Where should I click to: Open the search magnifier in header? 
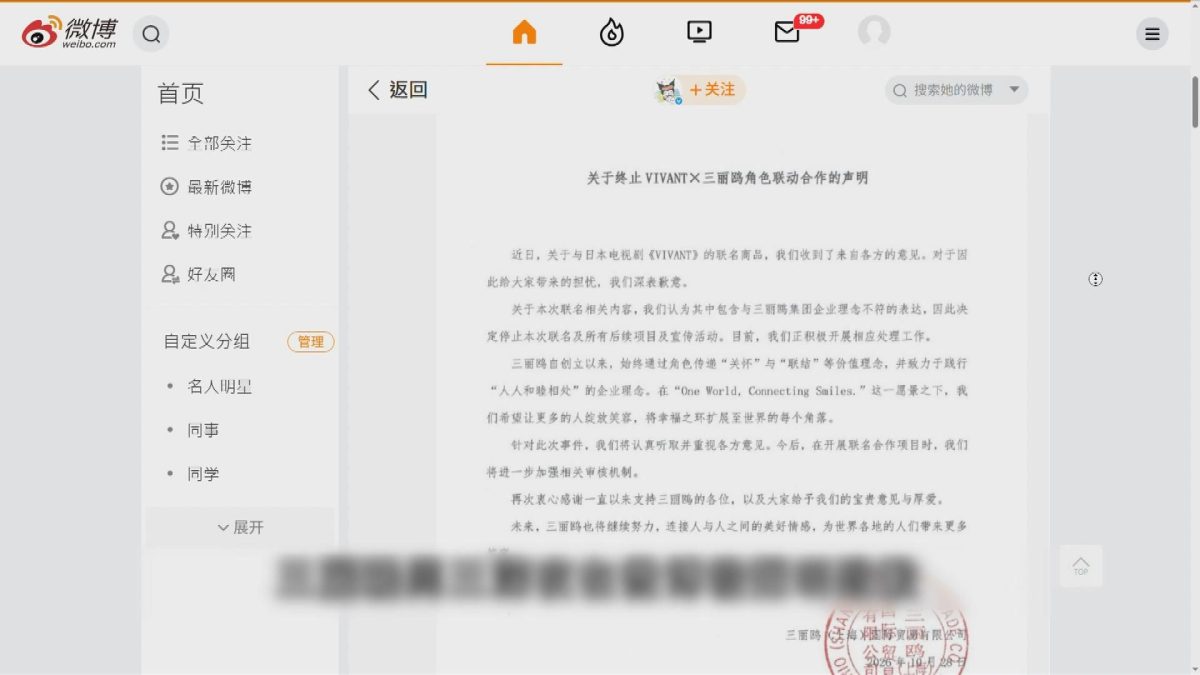[x=151, y=34]
